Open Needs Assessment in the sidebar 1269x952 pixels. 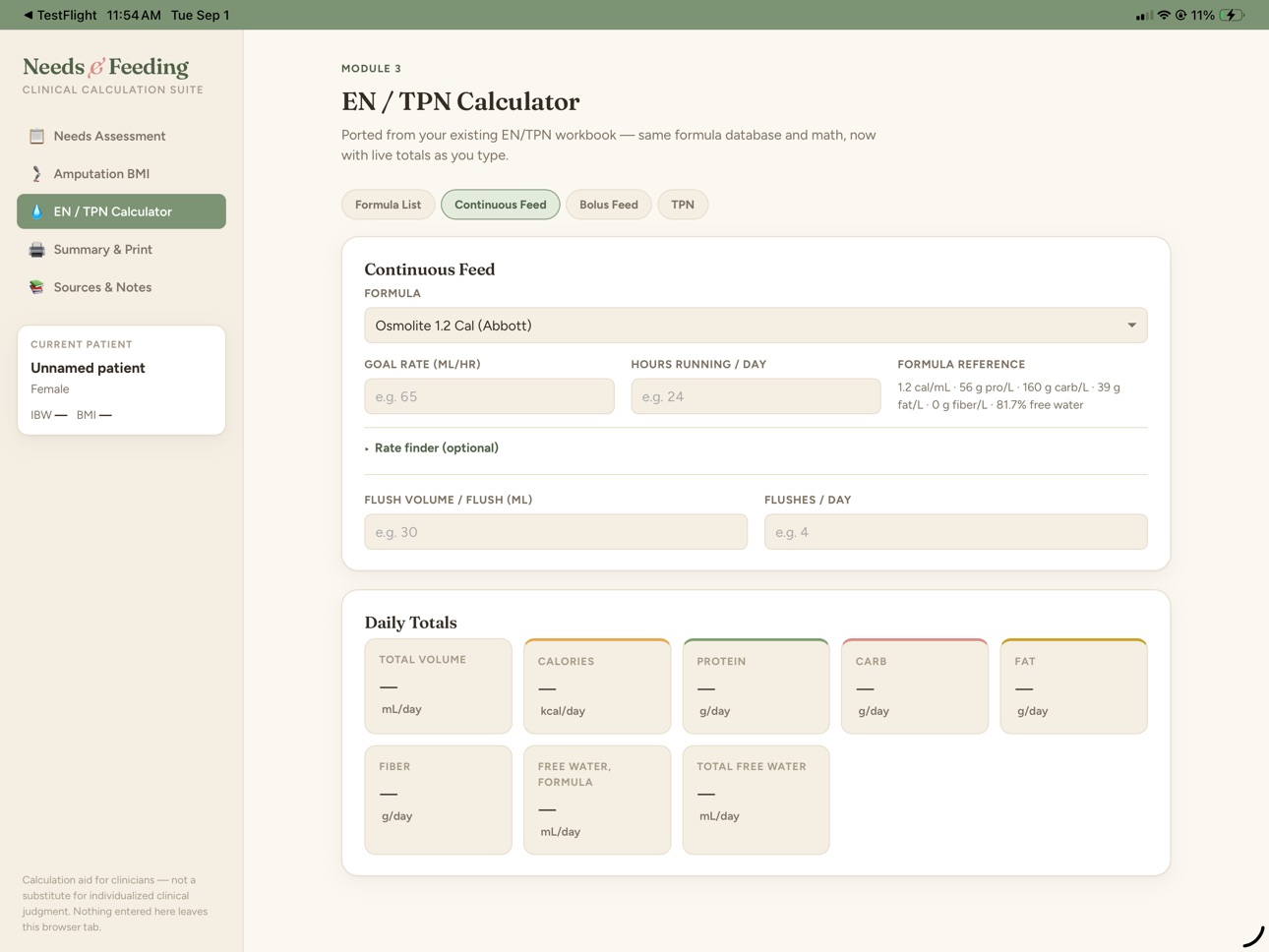click(x=121, y=136)
